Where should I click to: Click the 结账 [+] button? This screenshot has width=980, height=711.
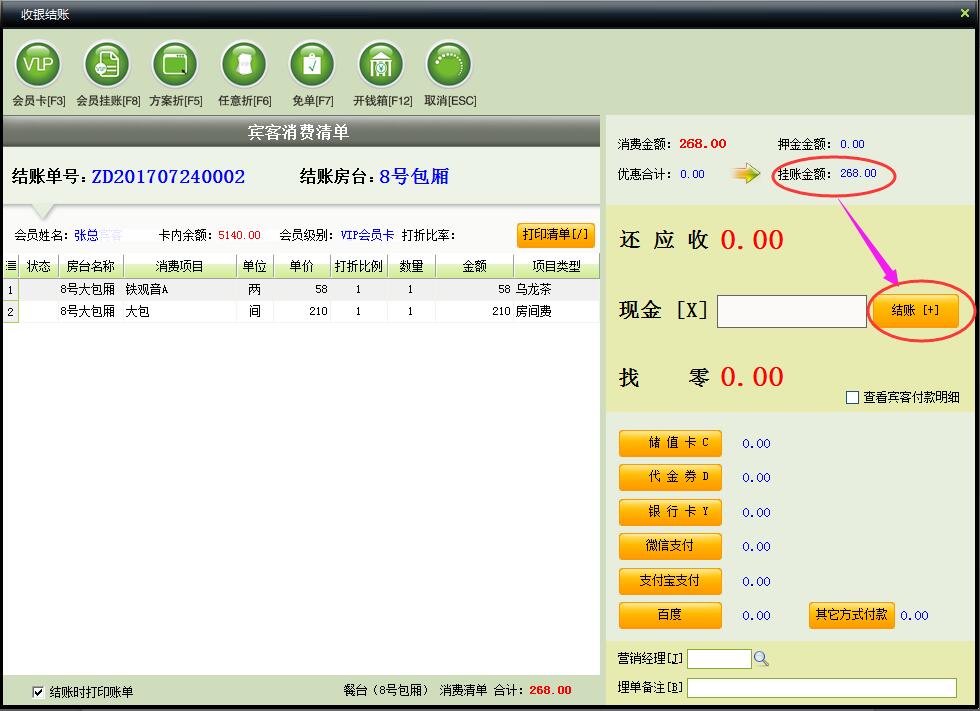click(915, 311)
